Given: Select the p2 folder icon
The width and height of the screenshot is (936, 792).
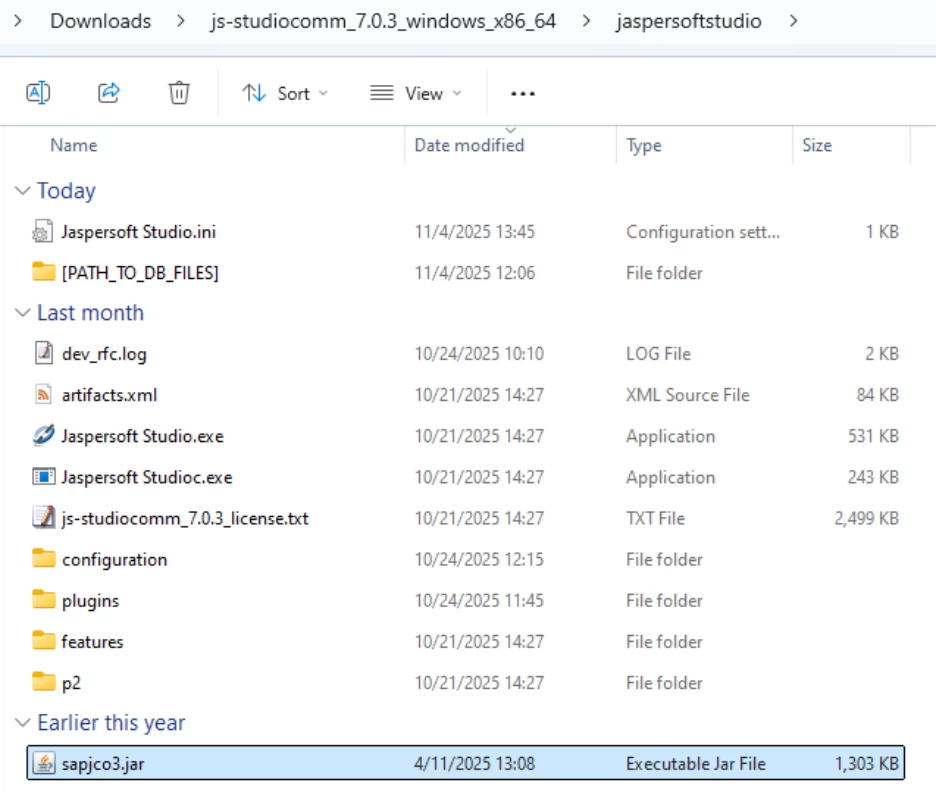Looking at the screenshot, I should click(x=43, y=682).
